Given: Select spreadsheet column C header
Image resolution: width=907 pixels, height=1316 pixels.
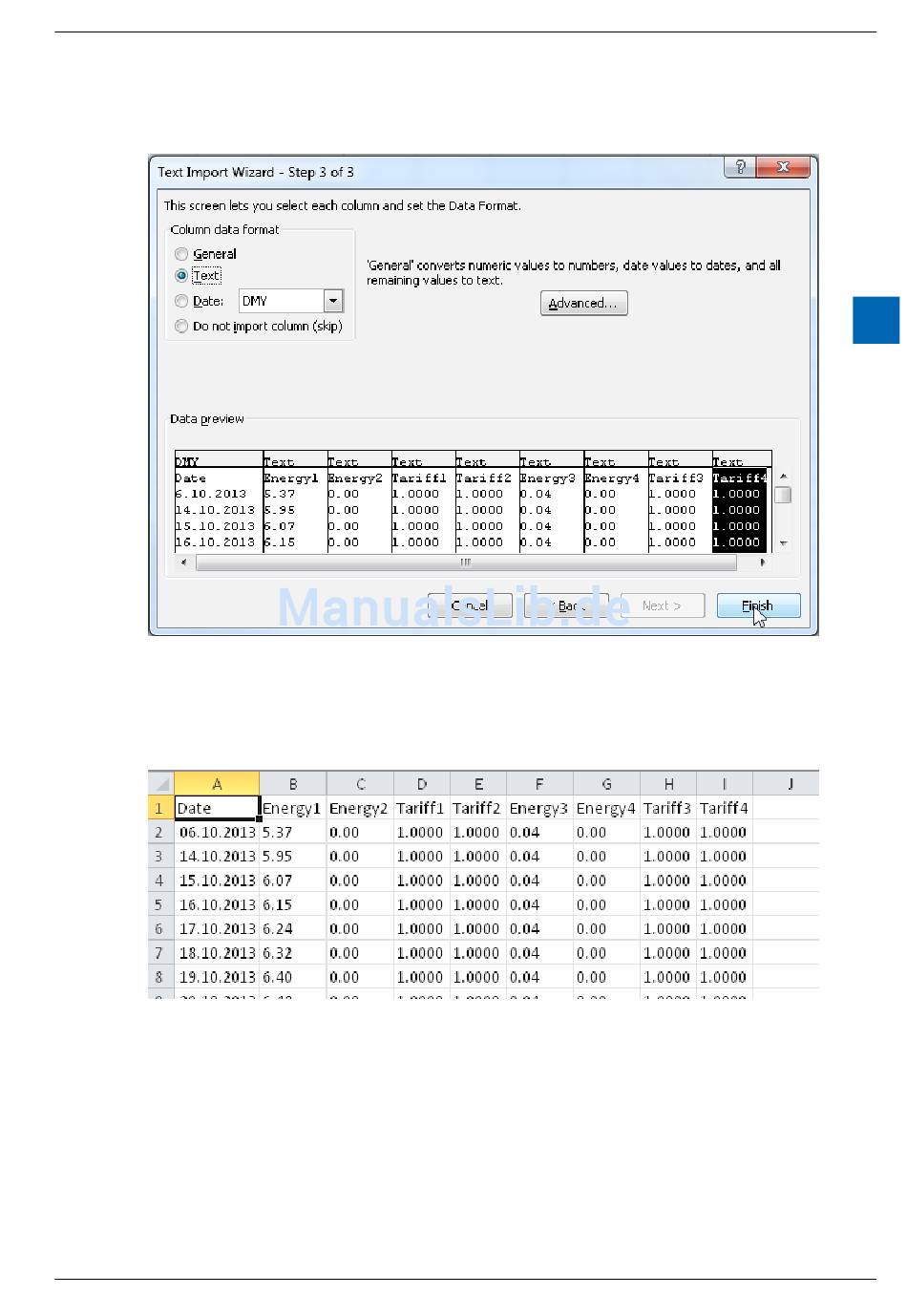Looking at the screenshot, I should coord(360,783).
